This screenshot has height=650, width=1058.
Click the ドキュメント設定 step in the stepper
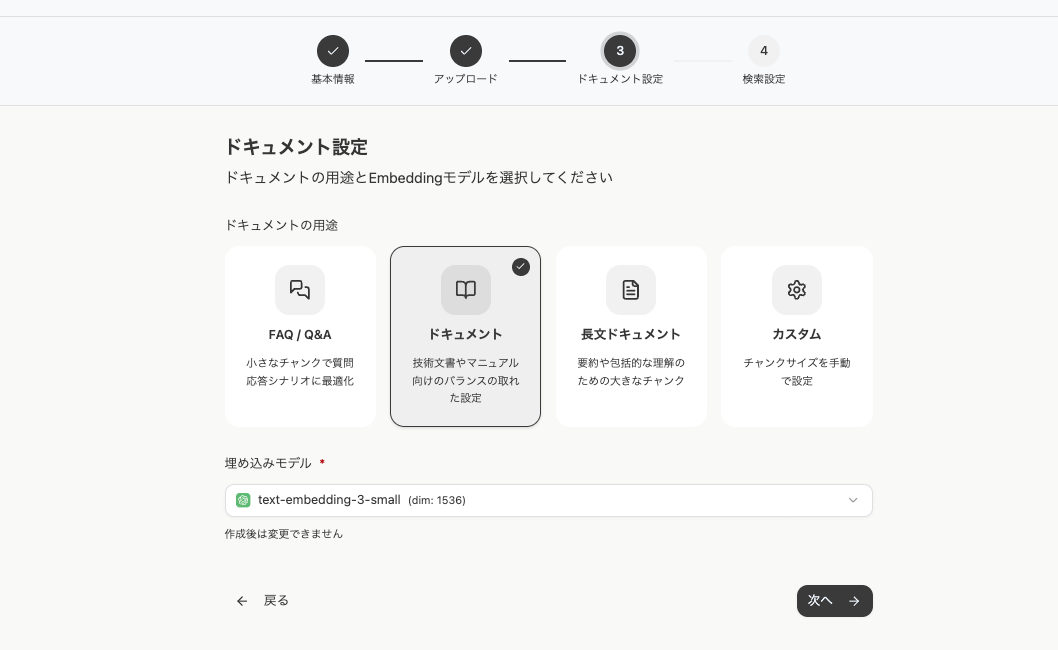[x=620, y=50]
